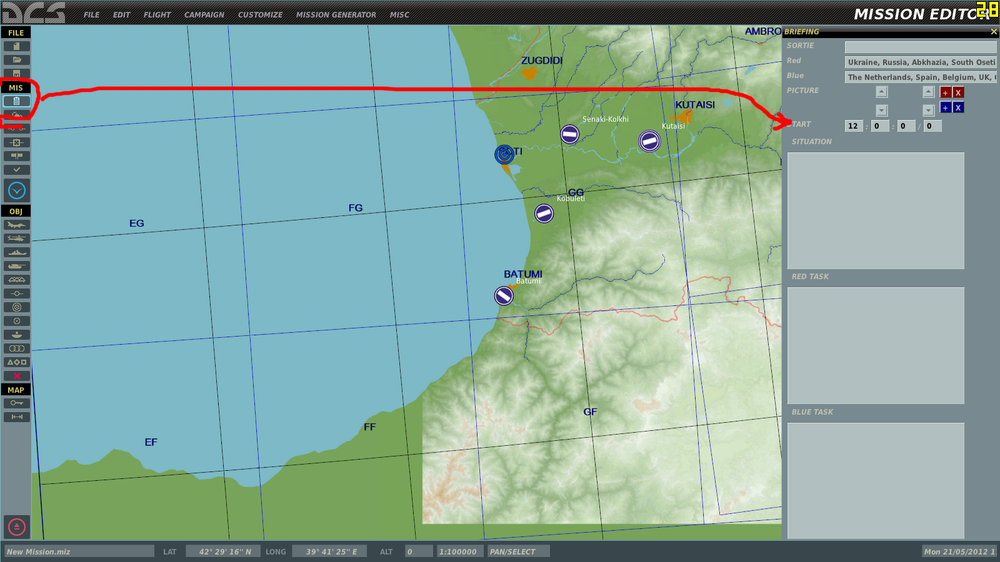The image size is (1000, 562).
Task: Click the Red coalition countries field
Action: (x=920, y=62)
